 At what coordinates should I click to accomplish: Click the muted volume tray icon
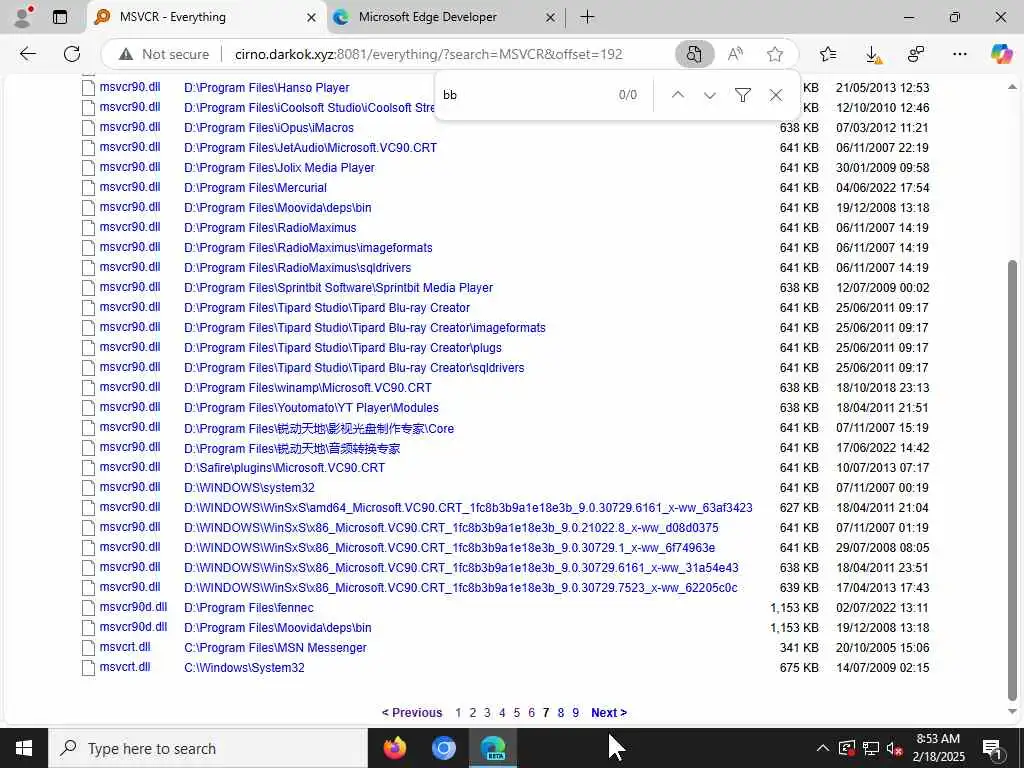894,748
